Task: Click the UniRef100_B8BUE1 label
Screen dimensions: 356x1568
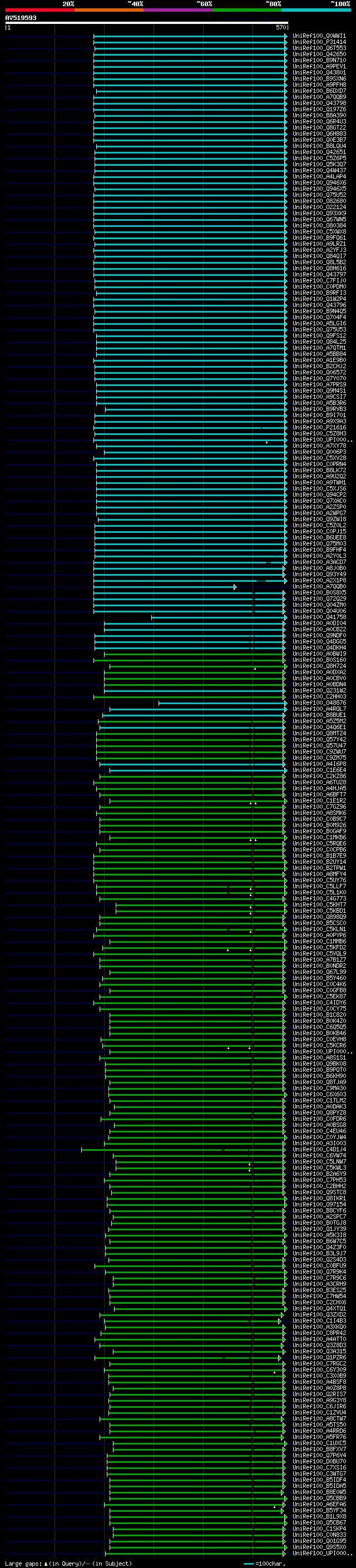Action: pyautogui.click(x=319, y=715)
